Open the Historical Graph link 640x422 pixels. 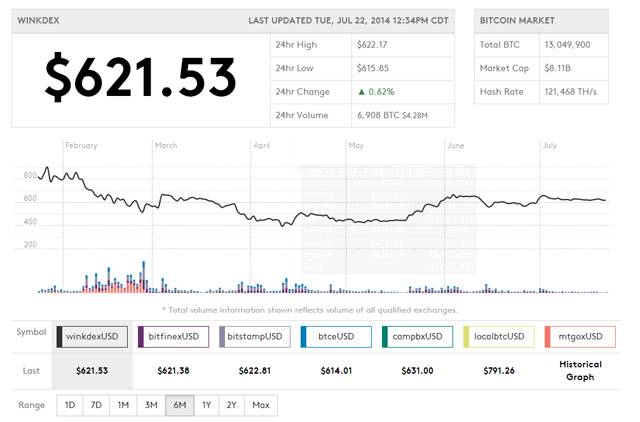pos(580,371)
